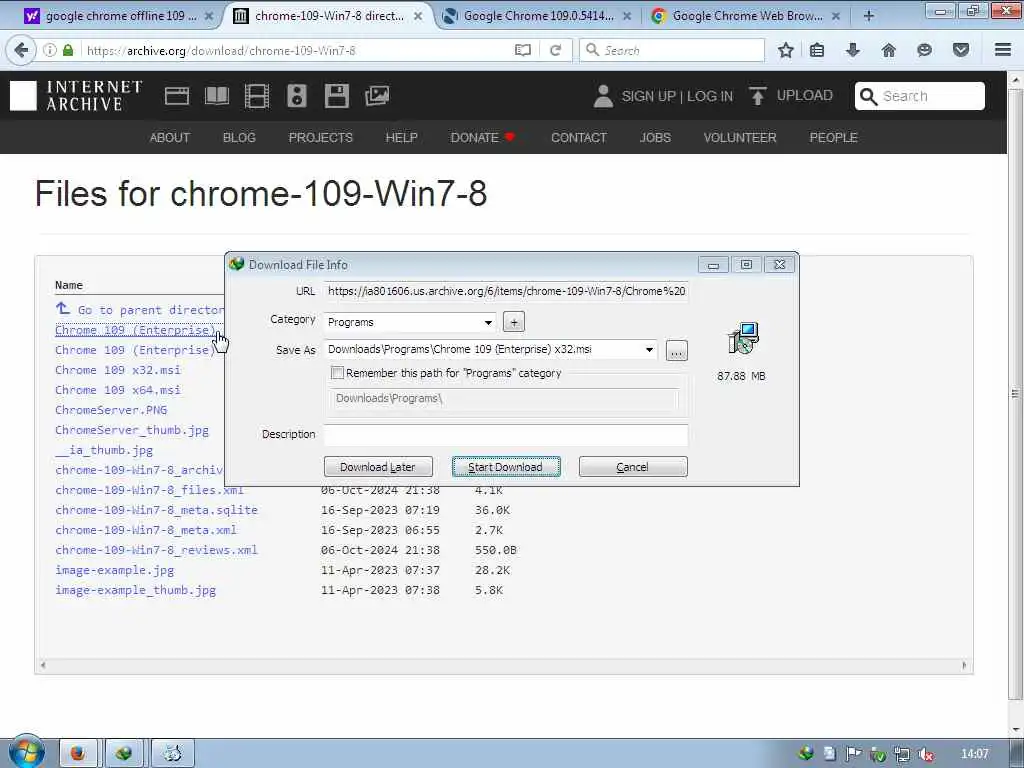Click the Download Later button
This screenshot has width=1024, height=768.
point(378,467)
